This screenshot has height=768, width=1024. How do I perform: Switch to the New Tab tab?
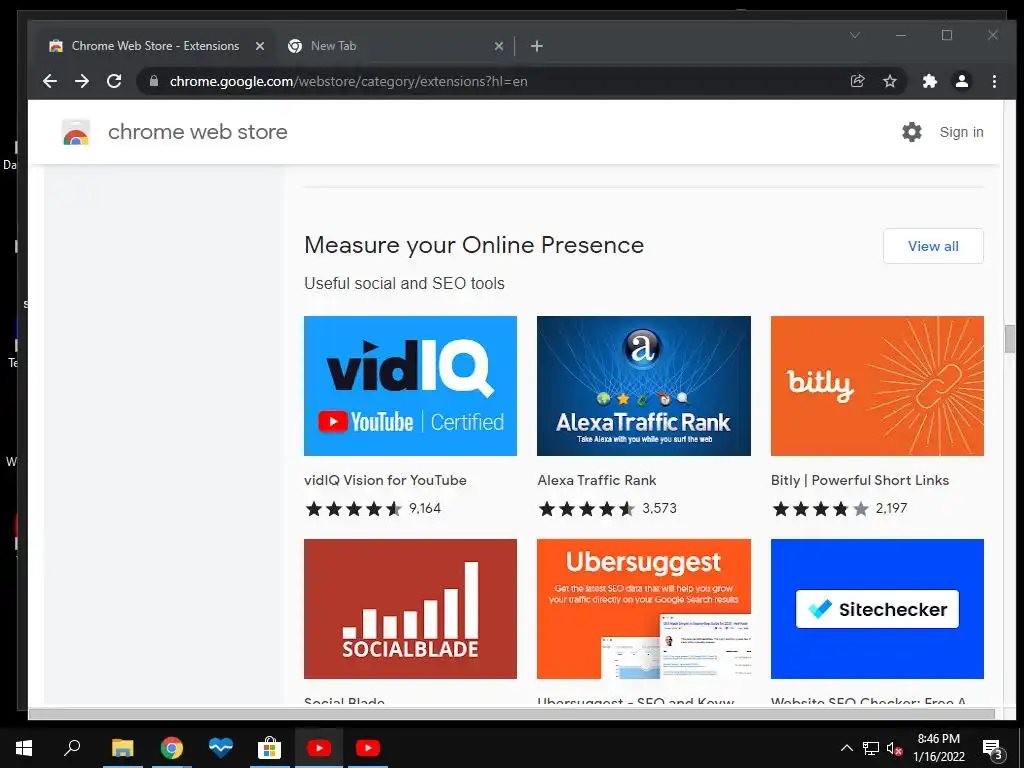click(394, 46)
